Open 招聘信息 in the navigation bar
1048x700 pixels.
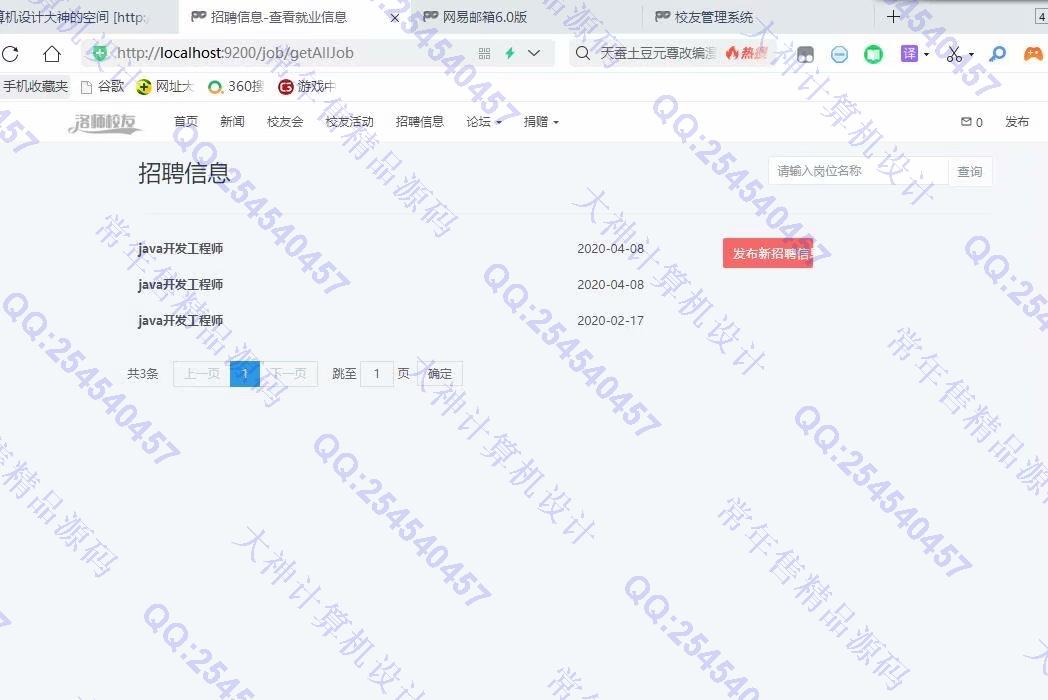pos(420,122)
